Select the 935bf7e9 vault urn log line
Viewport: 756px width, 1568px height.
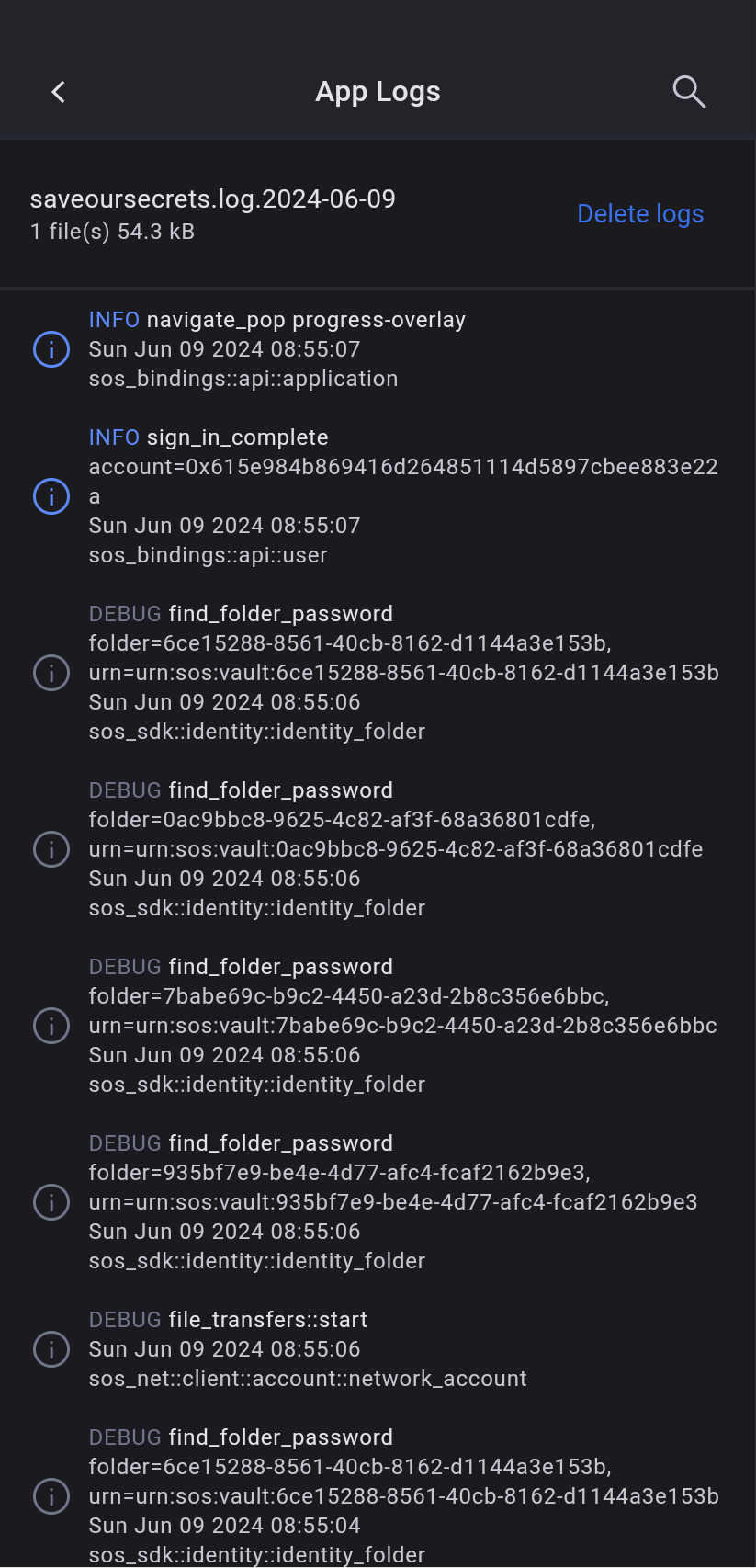[392, 1202]
